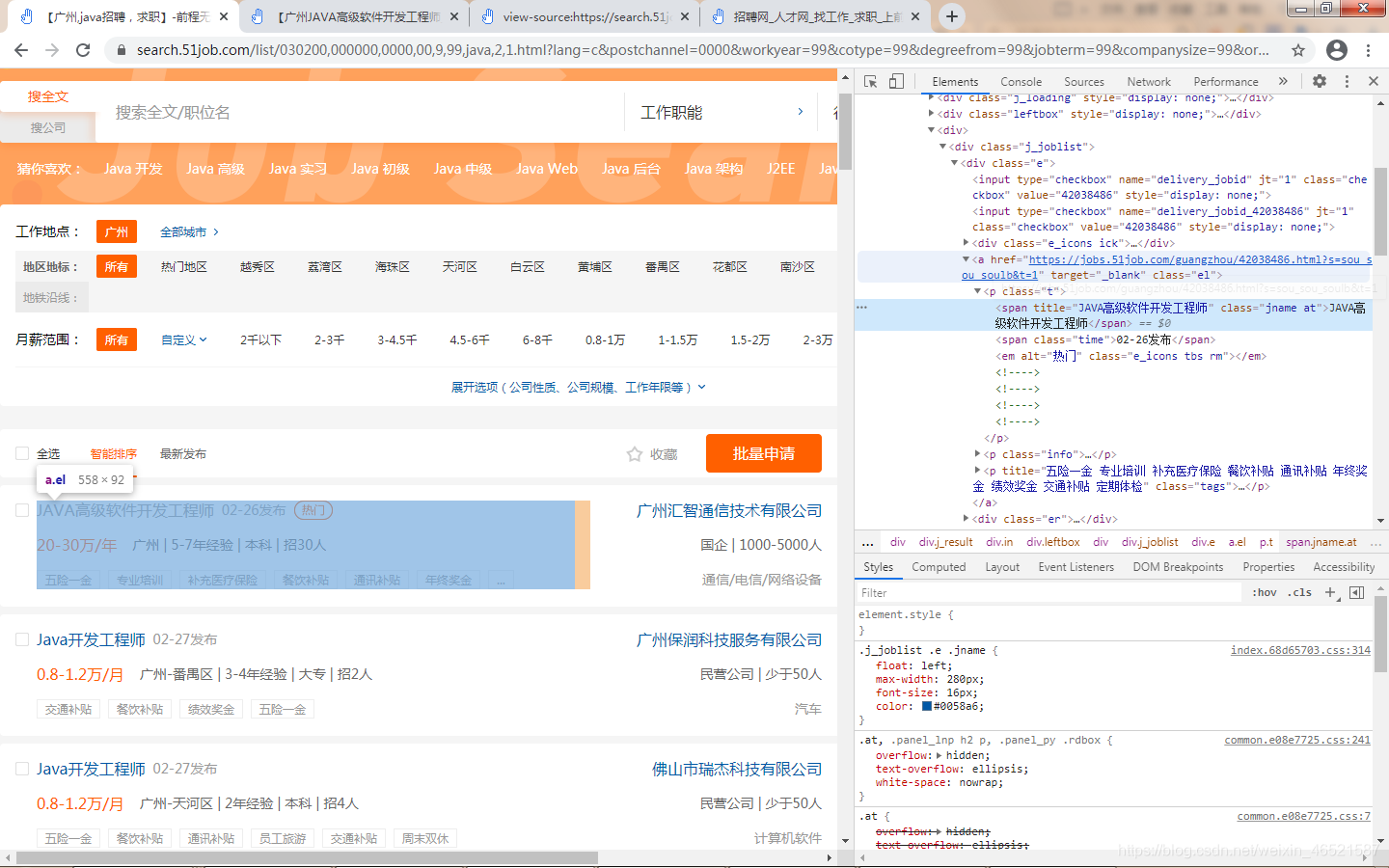
Task: Open DevTools customize three-dot menu
Action: [1348, 82]
